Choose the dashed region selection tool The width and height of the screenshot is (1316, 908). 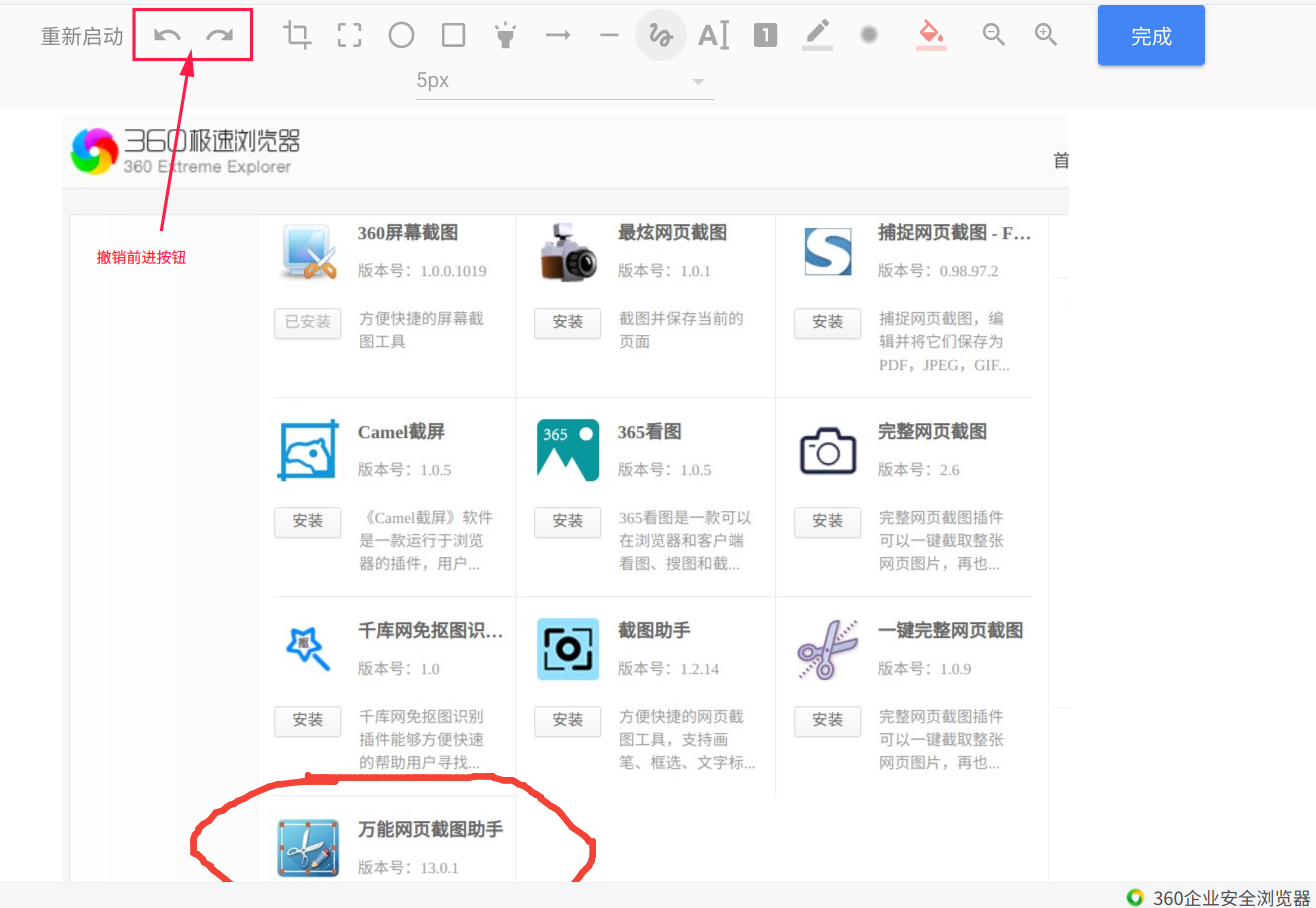[x=349, y=36]
